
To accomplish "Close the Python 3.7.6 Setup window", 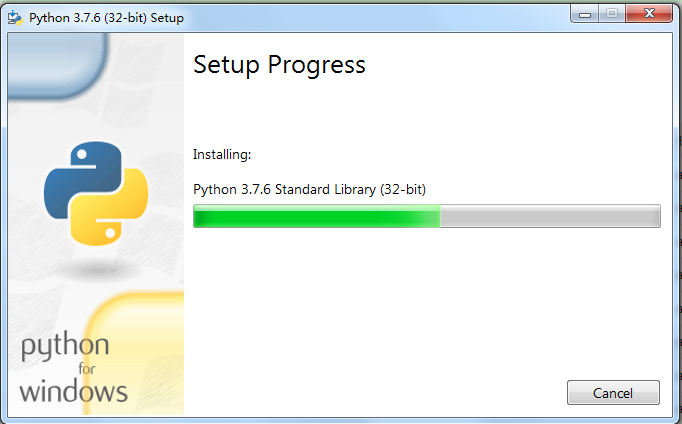I will click(649, 14).
